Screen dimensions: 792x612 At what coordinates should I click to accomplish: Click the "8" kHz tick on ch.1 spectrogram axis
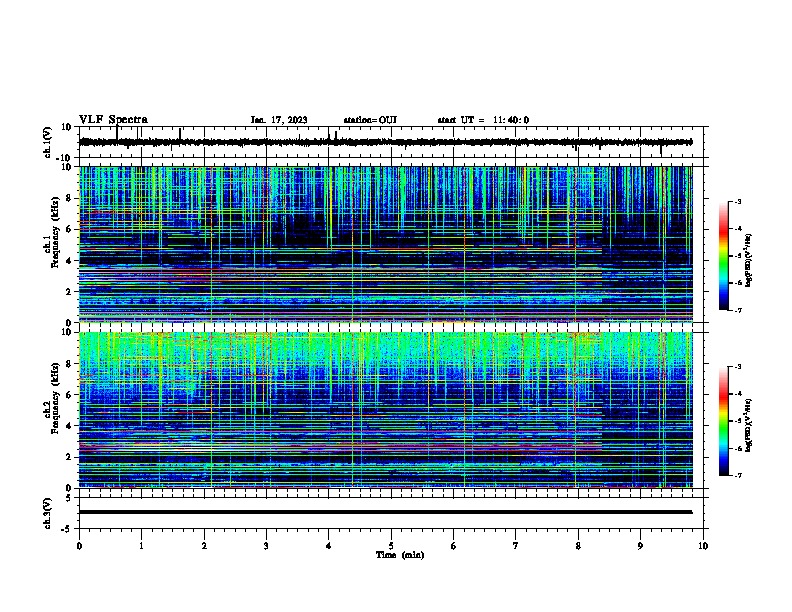[x=69, y=198]
